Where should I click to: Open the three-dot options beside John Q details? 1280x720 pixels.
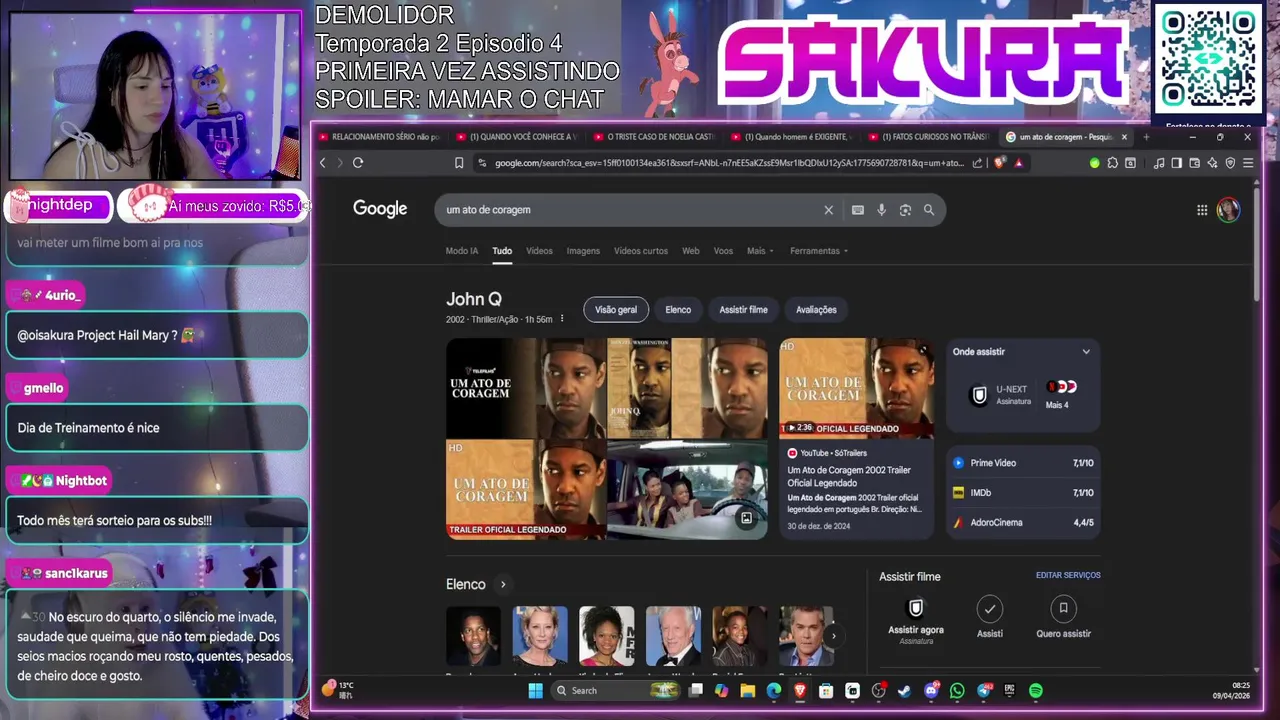click(x=562, y=319)
